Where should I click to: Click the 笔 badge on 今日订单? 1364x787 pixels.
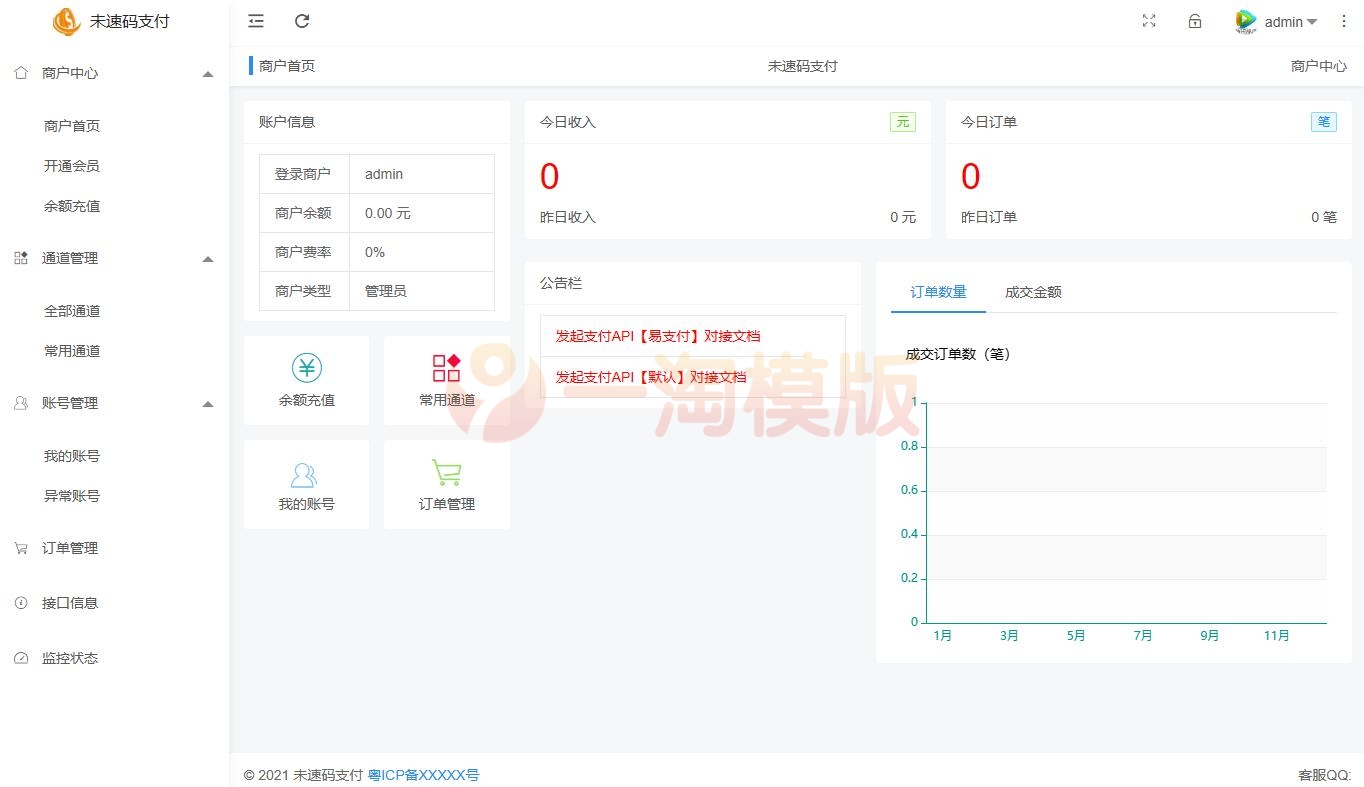click(1324, 122)
